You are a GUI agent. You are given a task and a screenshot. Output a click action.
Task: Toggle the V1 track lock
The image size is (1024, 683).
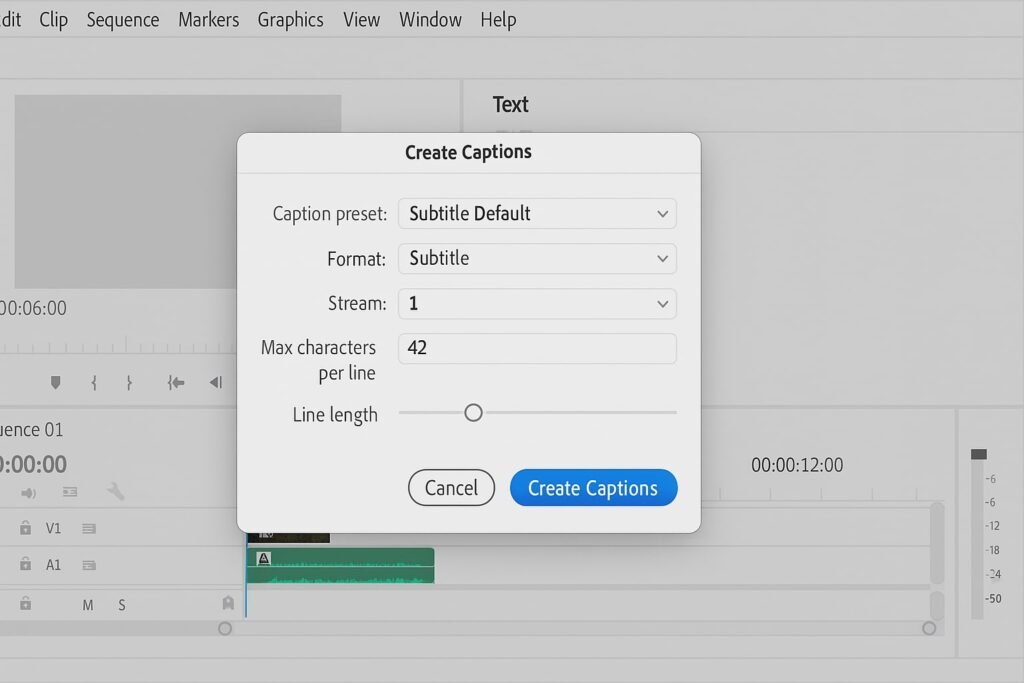pyautogui.click(x=25, y=528)
